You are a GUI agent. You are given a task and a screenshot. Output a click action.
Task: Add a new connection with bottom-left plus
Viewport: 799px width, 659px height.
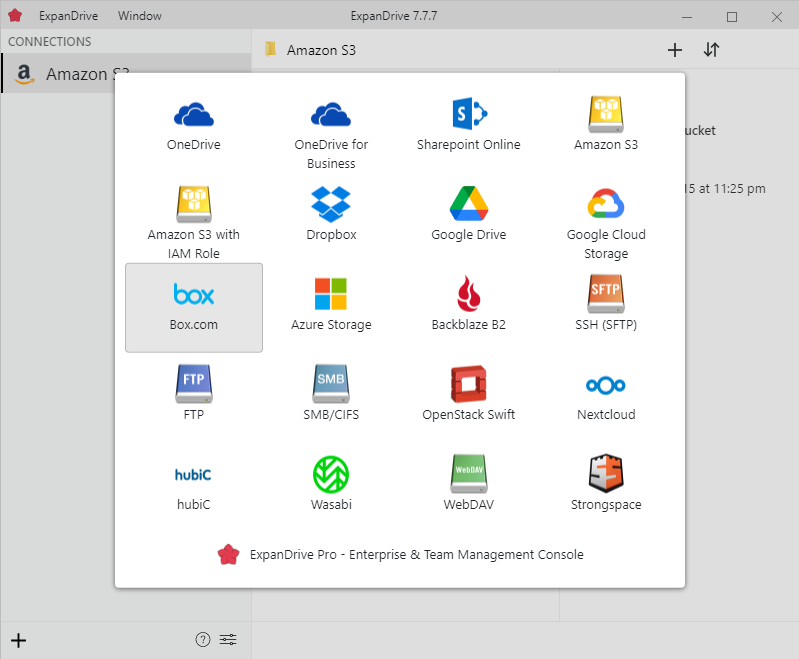coord(18,640)
